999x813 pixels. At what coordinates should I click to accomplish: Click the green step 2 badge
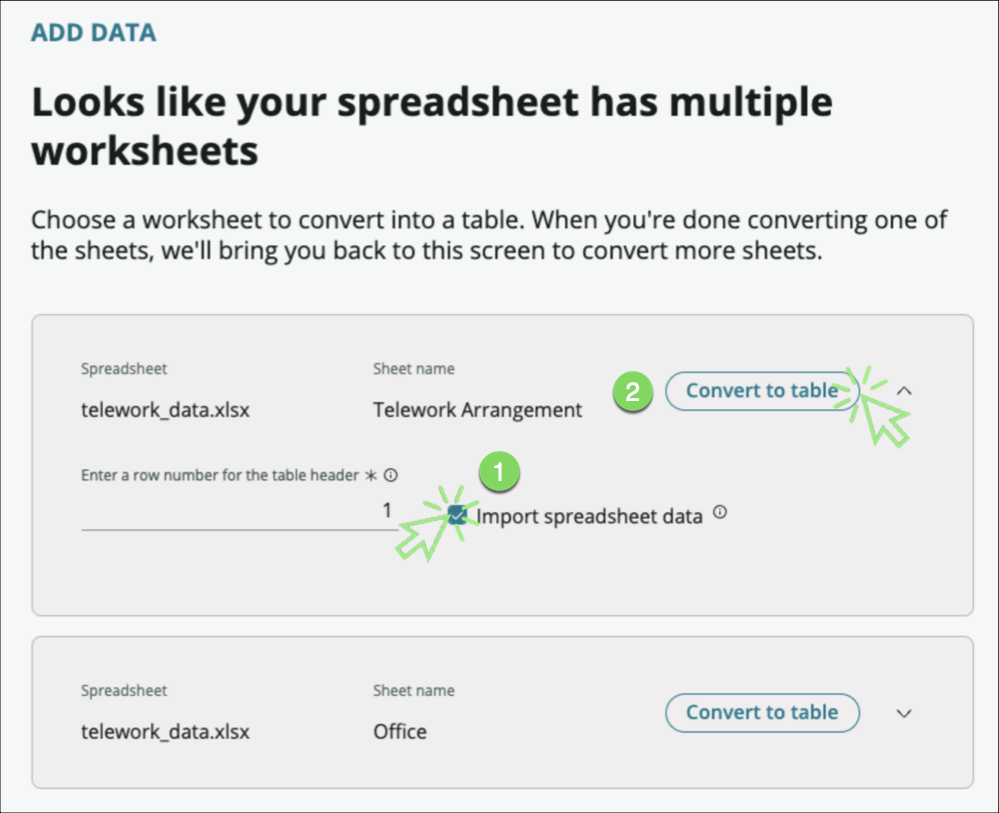coord(632,392)
